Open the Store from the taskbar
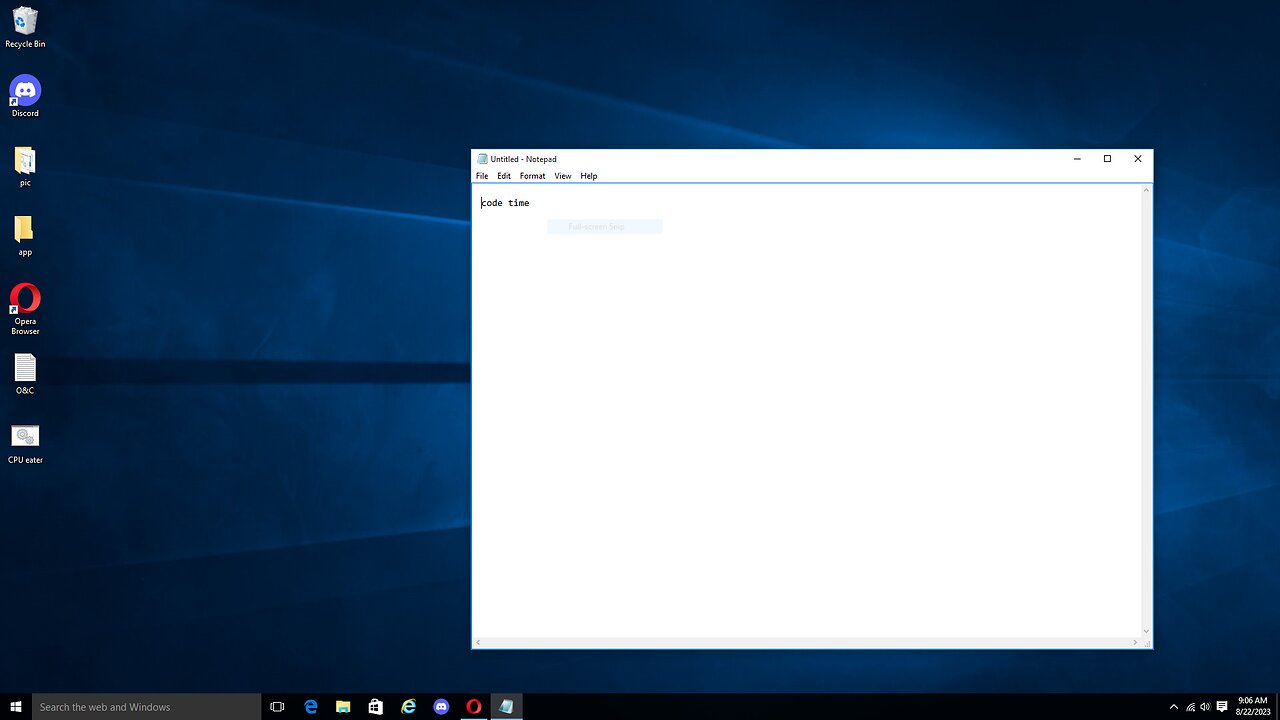This screenshot has height=720, width=1280. tap(375, 707)
